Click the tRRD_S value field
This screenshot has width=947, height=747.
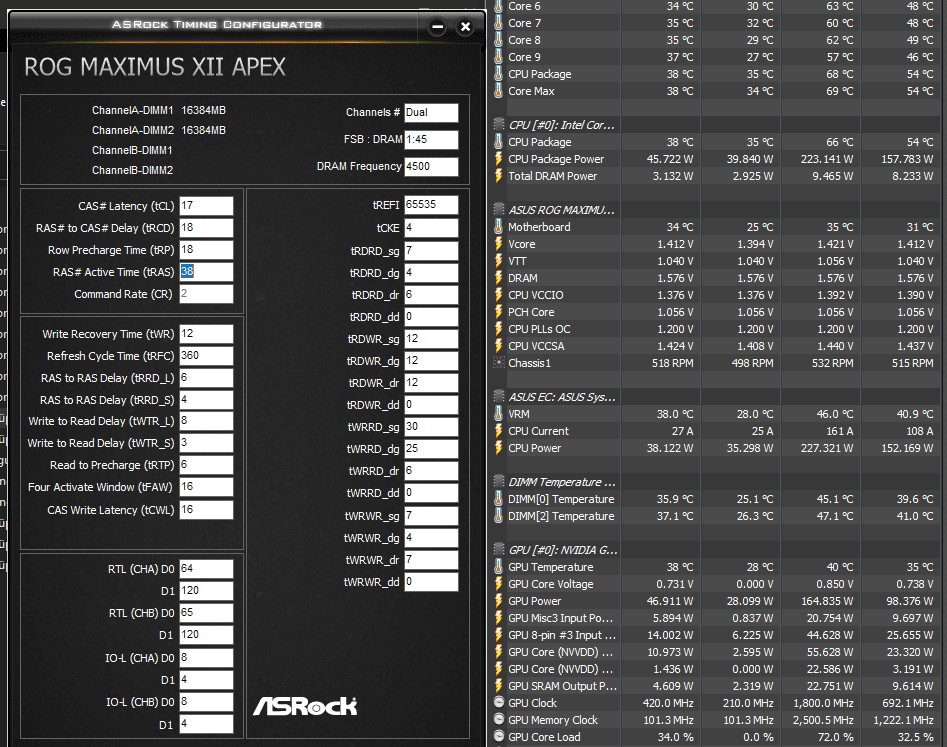coord(206,400)
